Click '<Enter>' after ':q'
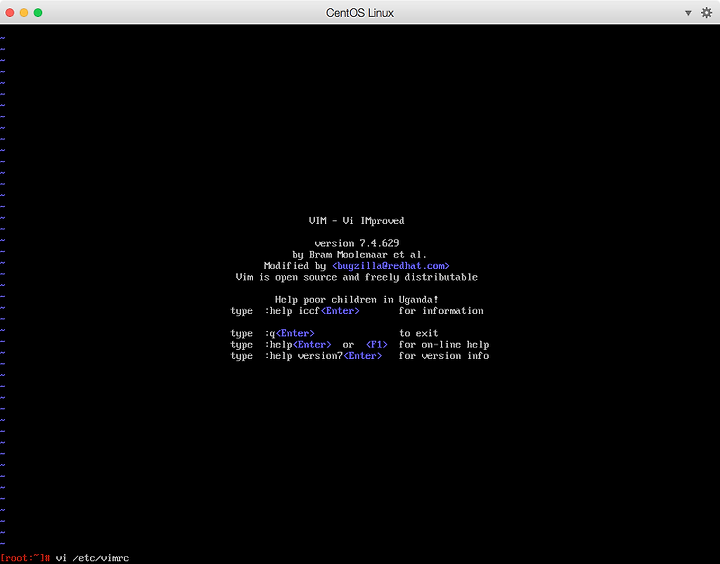 pyautogui.click(x=295, y=333)
